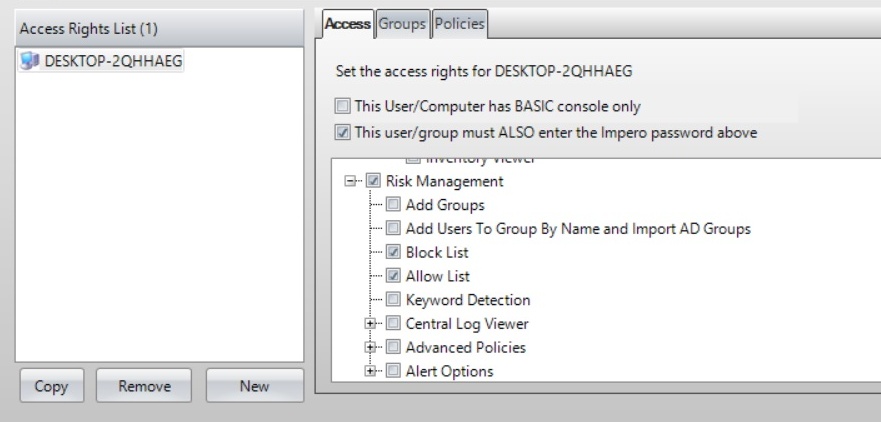The width and height of the screenshot is (881, 422).
Task: Click the DESKTOP-2QHHAEG computer icon
Action: tap(30, 62)
